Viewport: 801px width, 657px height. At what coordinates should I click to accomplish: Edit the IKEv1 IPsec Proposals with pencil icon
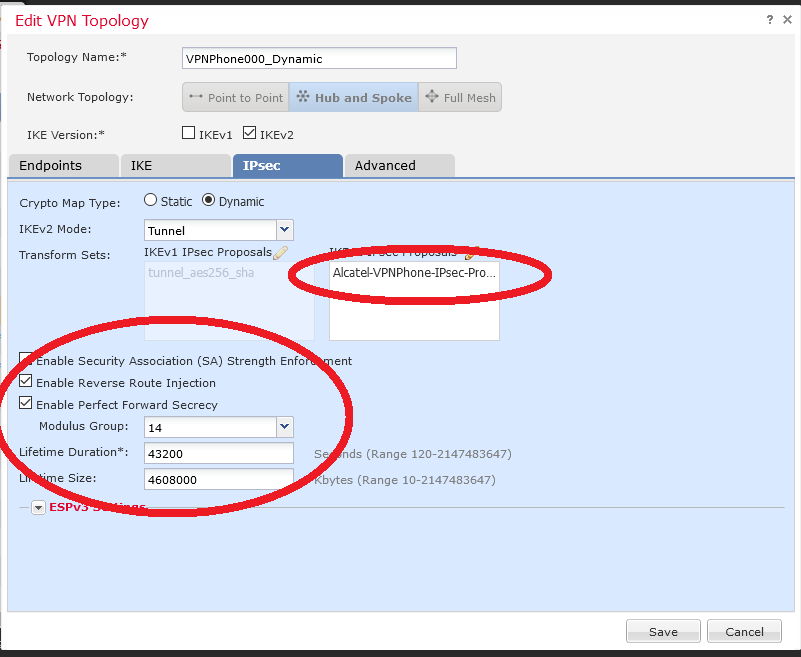point(280,252)
